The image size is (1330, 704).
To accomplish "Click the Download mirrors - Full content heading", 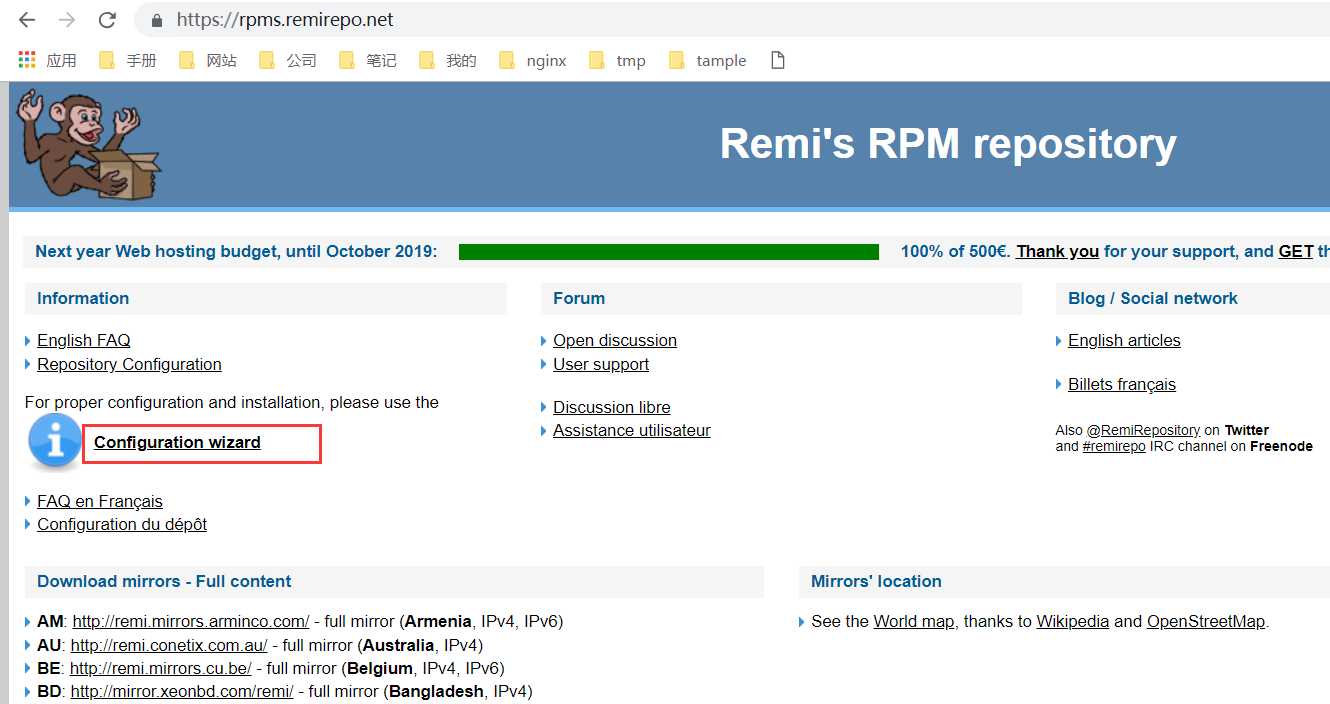I will coord(164,581).
